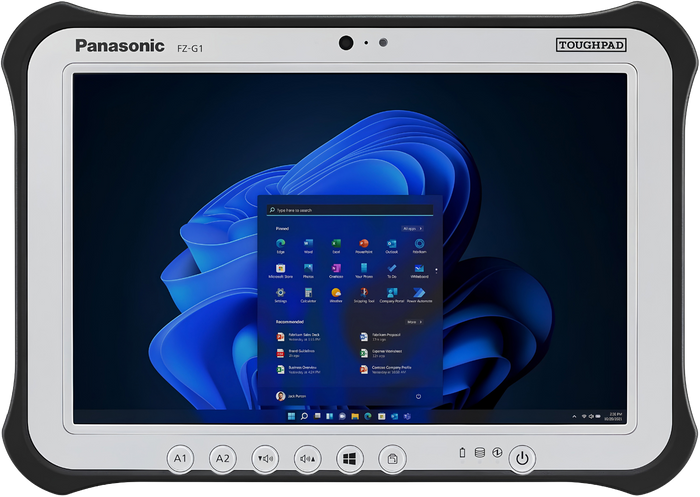This screenshot has width=700, height=497.
Task: Show hidden system tray icons
Action: point(574,417)
